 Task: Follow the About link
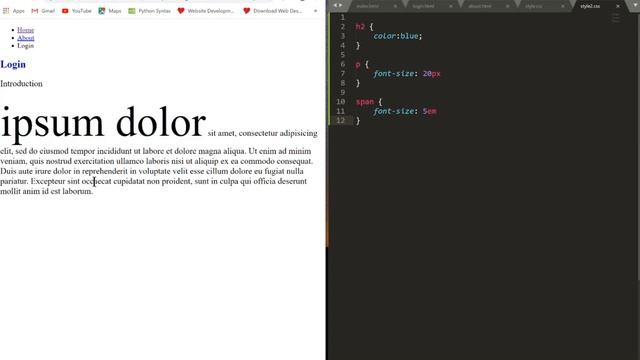tap(25, 38)
